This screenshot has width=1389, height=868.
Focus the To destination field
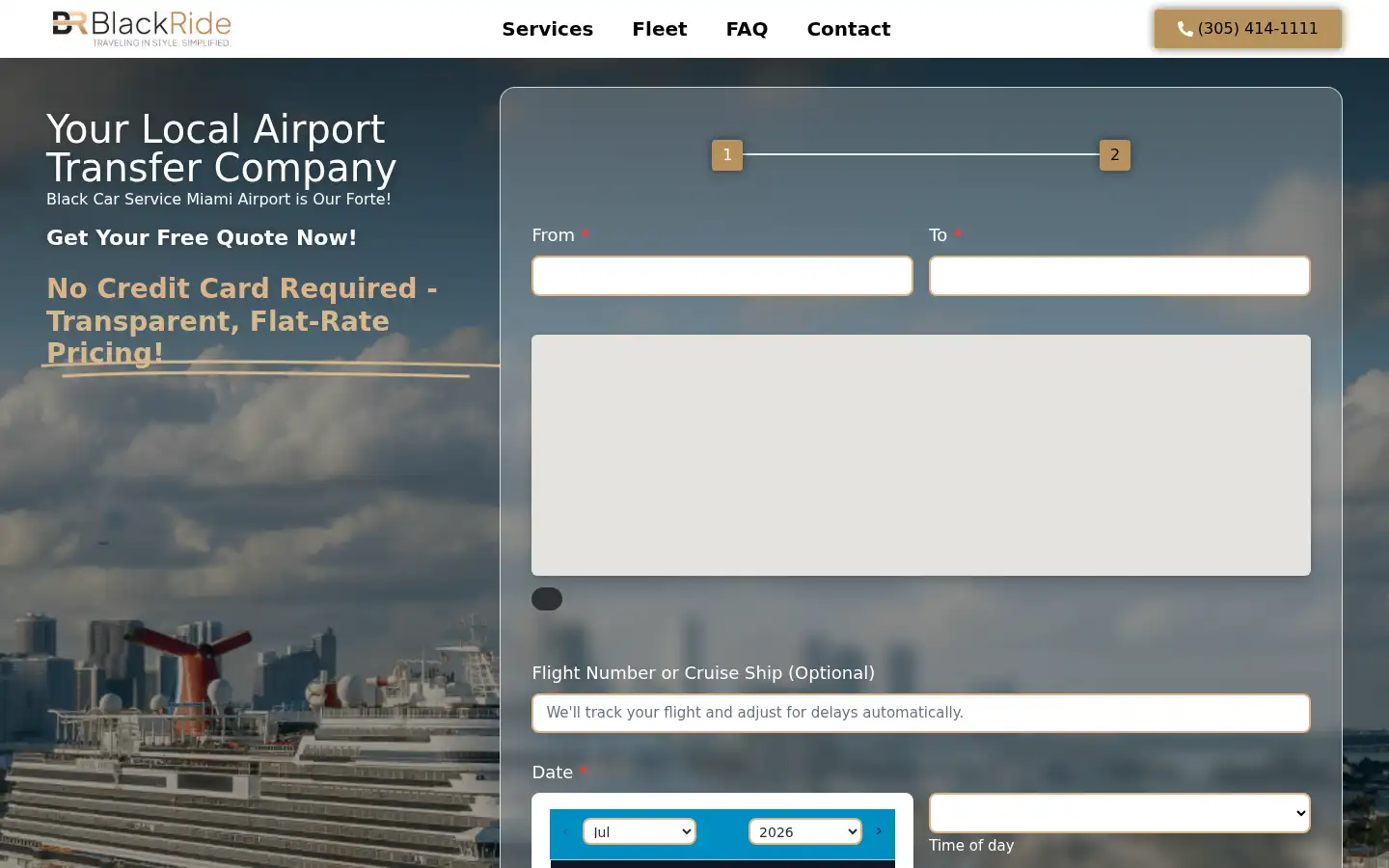(1119, 276)
